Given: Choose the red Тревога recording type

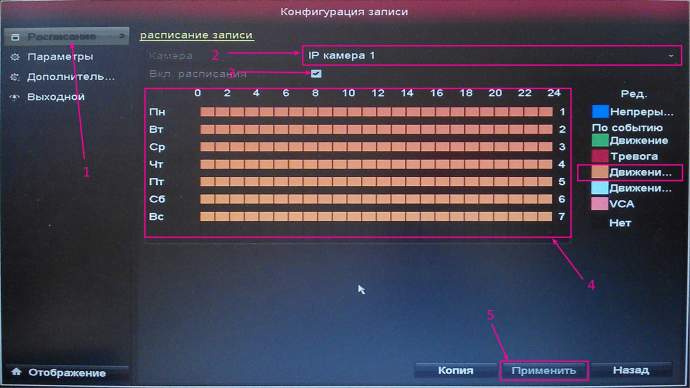Looking at the screenshot, I should [x=600, y=156].
